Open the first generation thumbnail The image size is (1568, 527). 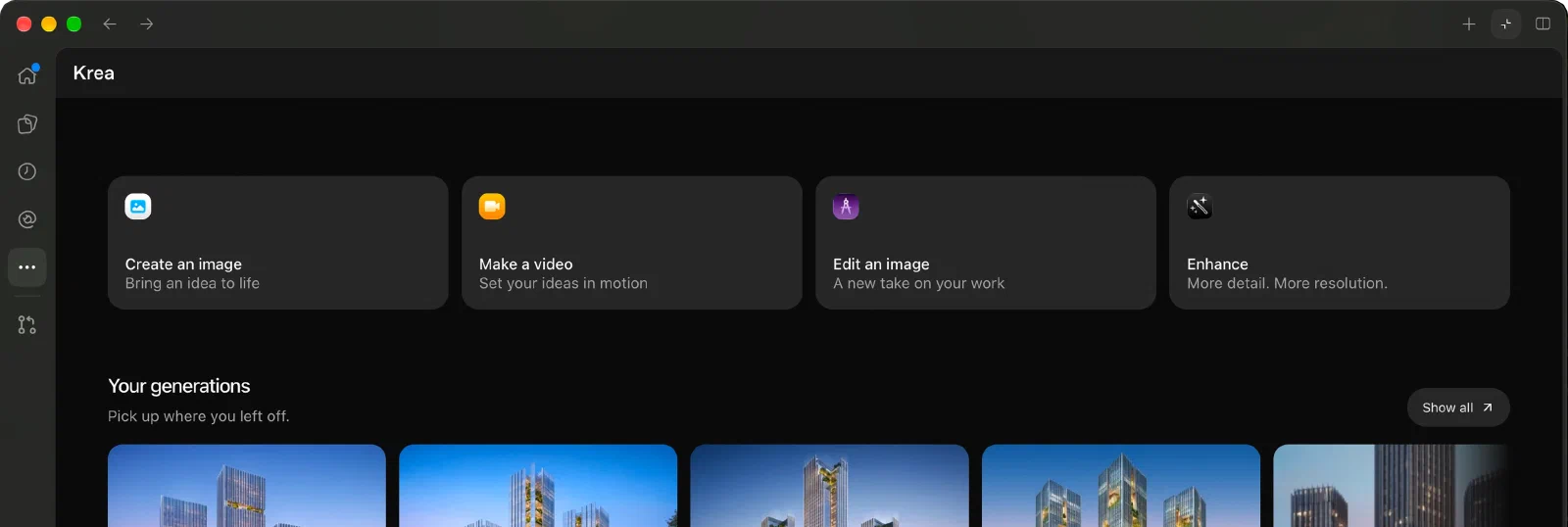point(247,486)
